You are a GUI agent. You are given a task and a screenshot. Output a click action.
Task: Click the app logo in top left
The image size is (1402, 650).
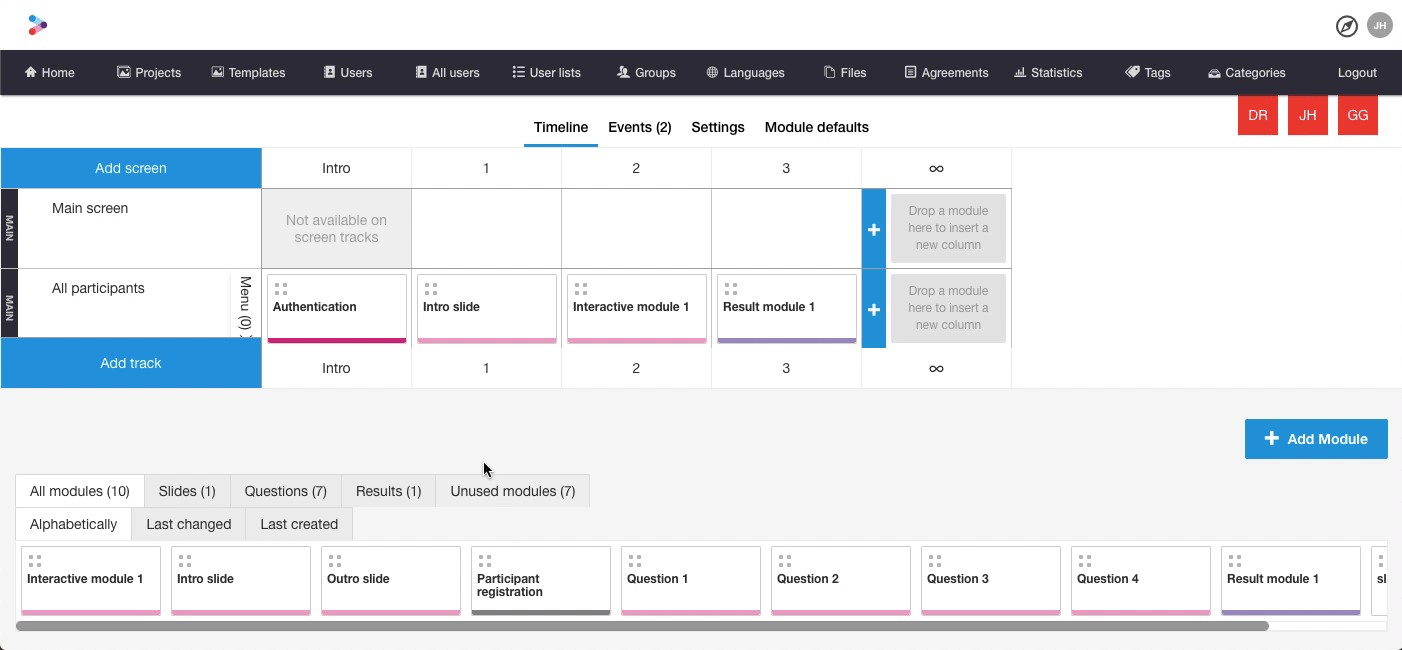tap(38, 25)
